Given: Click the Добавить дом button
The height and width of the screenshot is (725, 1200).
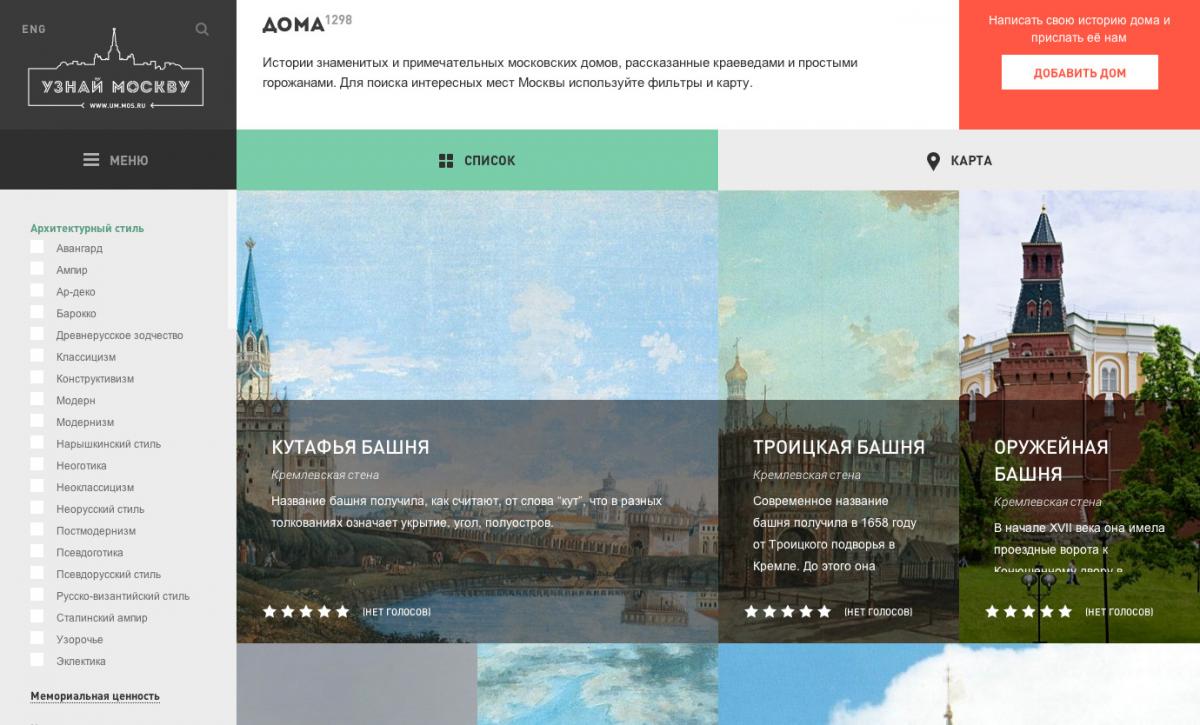Looking at the screenshot, I should pyautogui.click(x=1080, y=73).
